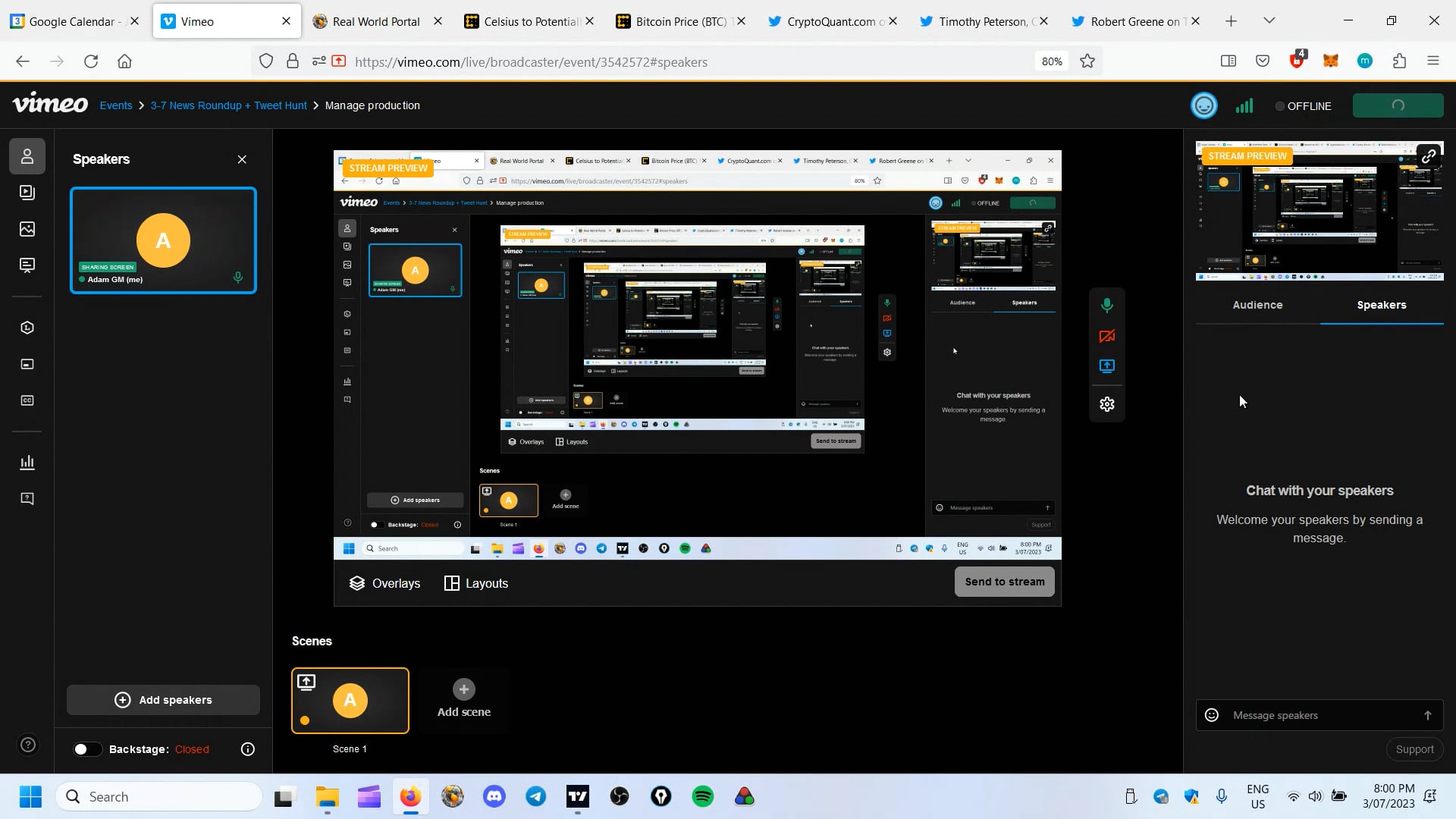Open the analytics bar chart sidebar icon
1456x819 pixels.
click(x=27, y=462)
